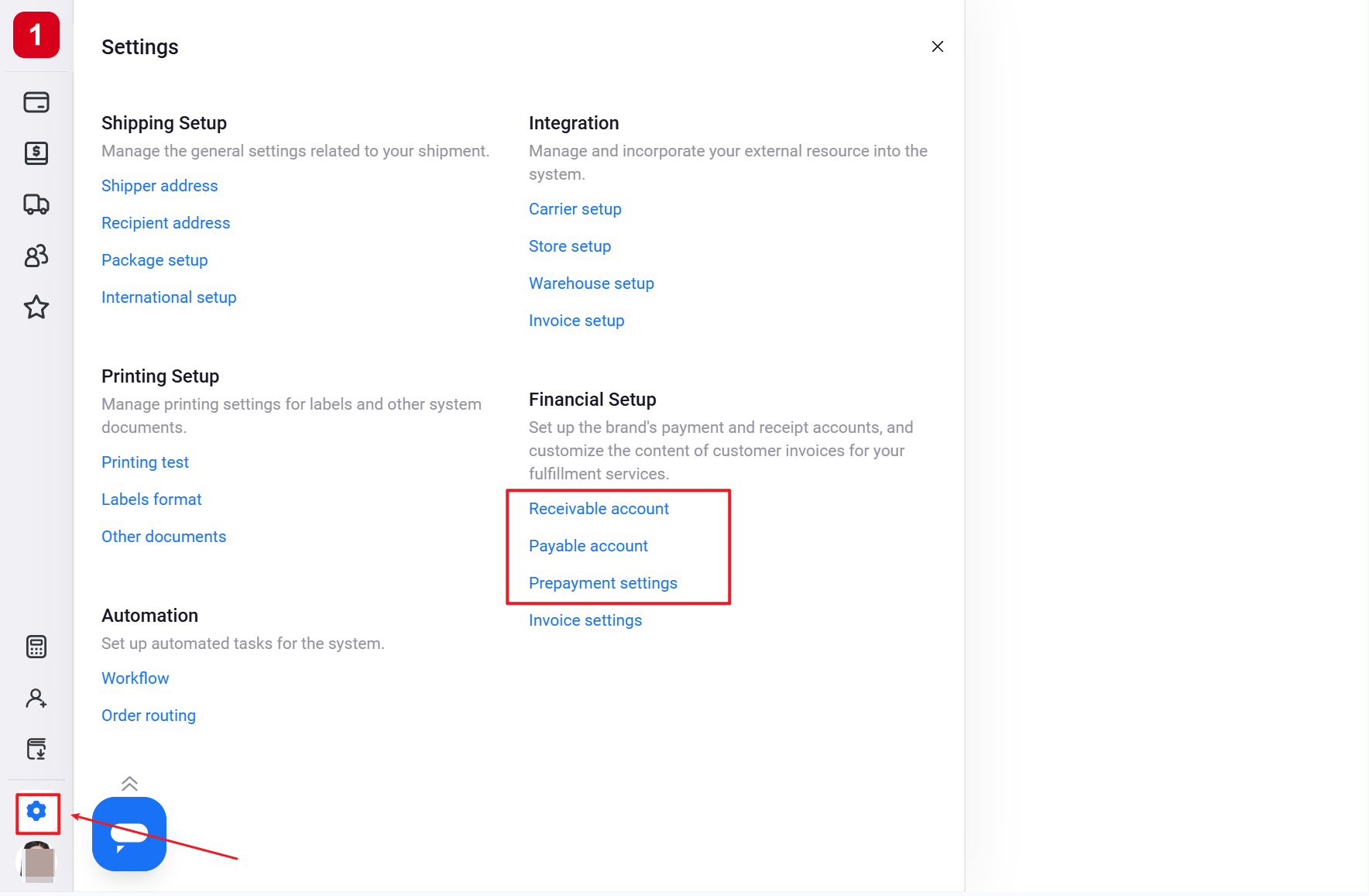Open the shipments truck icon

pos(36,204)
